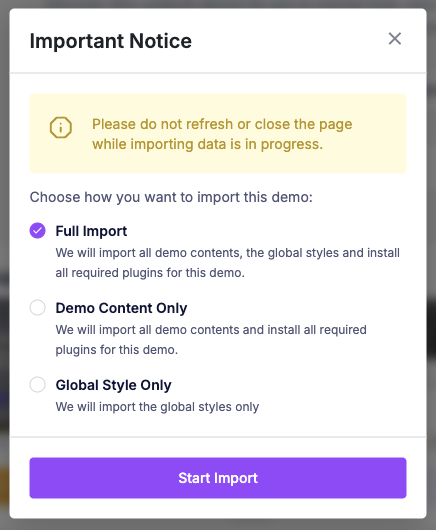Image resolution: width=436 pixels, height=530 pixels.
Task: Close the Important Notice dialog with X
Action: [394, 39]
